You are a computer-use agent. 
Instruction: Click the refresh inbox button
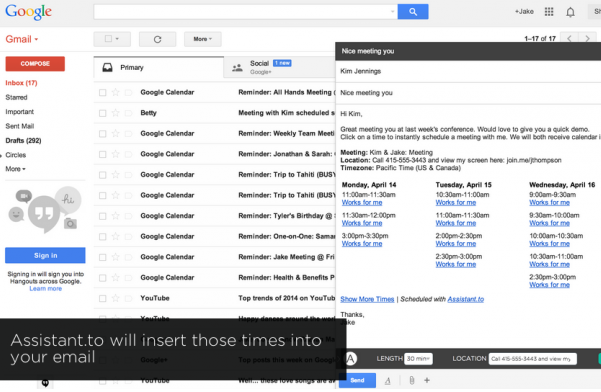[157, 39]
